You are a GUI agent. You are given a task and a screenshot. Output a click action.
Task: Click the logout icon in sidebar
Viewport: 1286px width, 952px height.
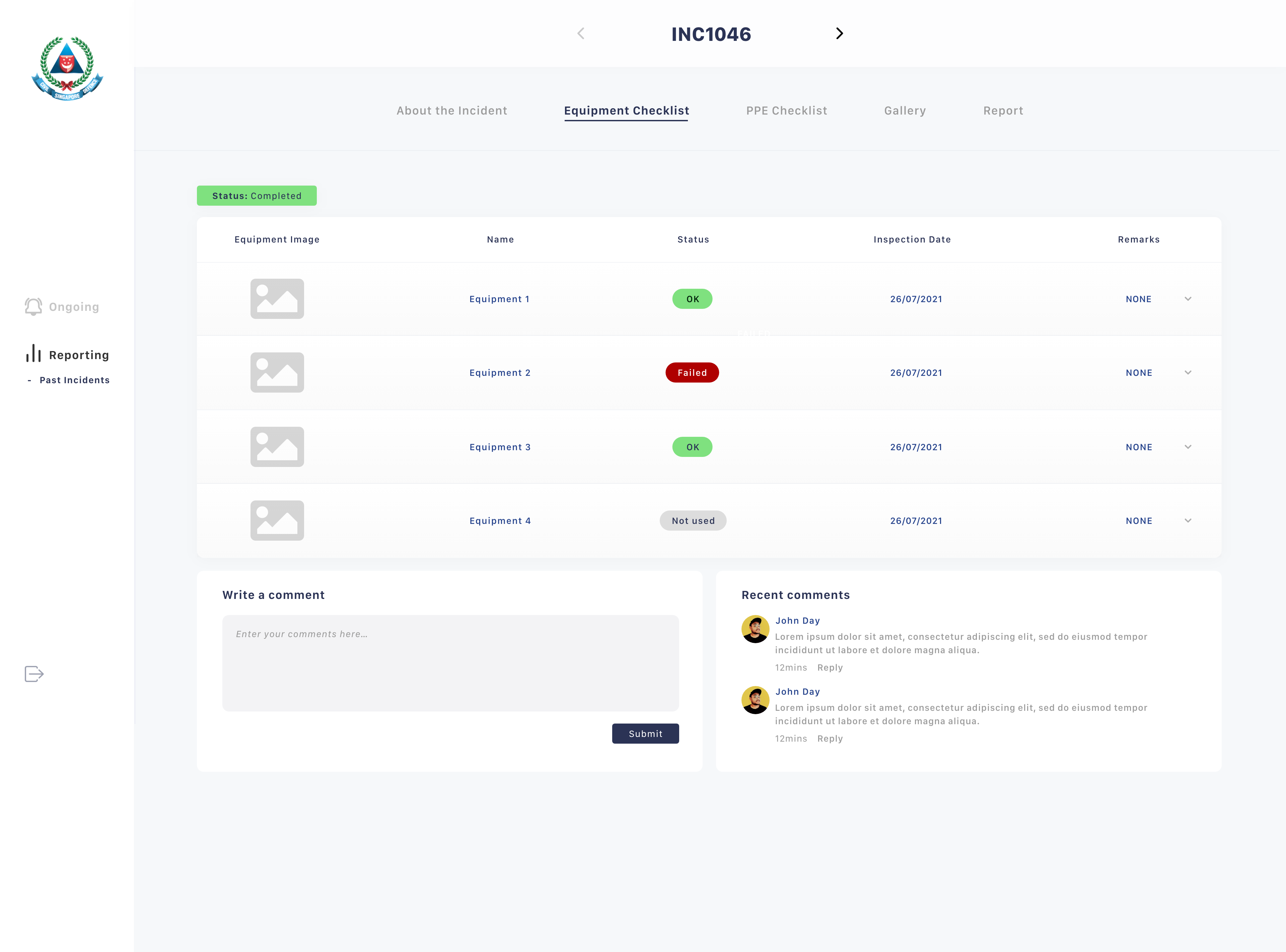pyautogui.click(x=34, y=674)
